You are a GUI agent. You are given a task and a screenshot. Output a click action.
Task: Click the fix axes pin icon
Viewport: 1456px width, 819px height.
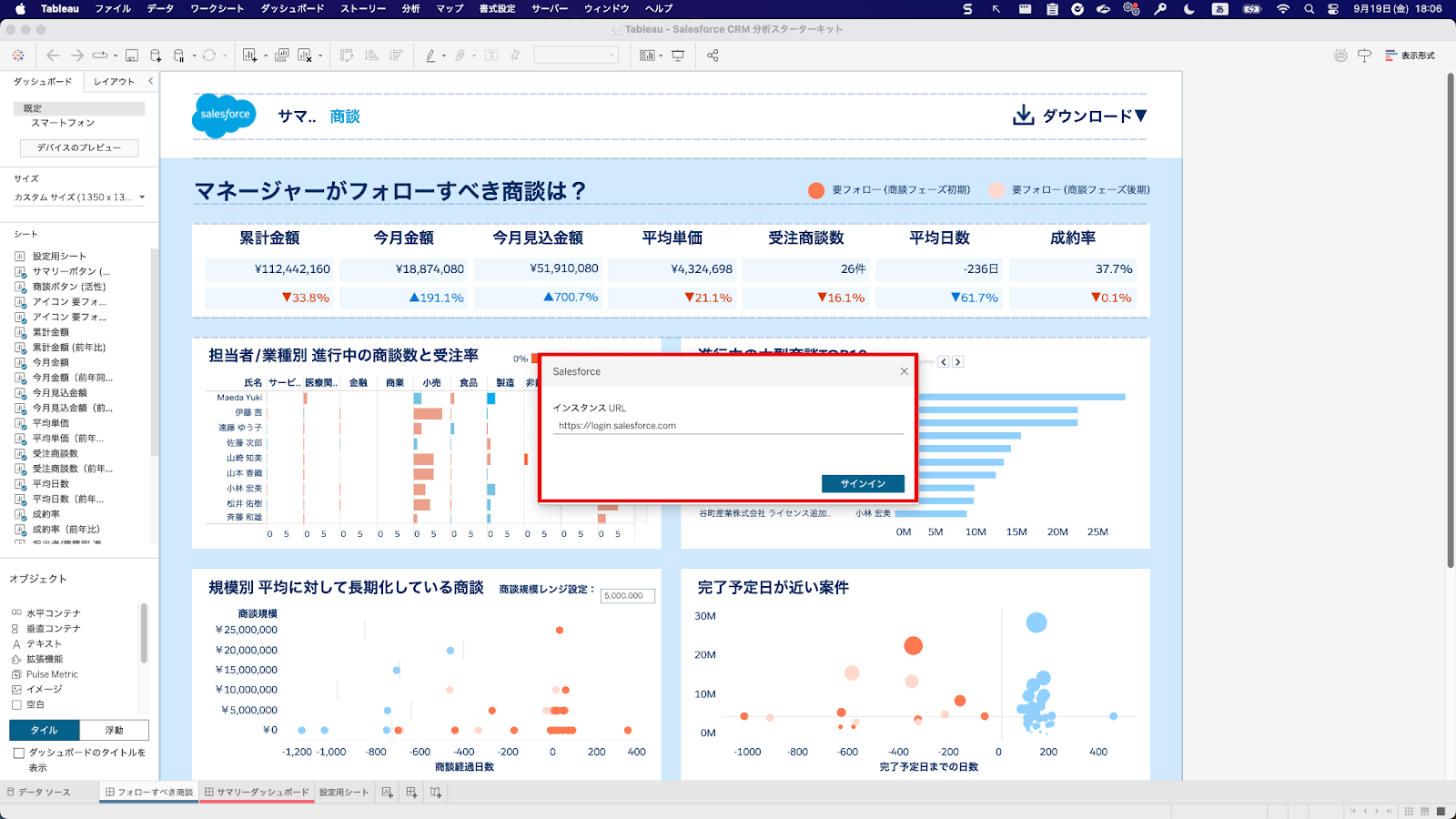coord(515,56)
